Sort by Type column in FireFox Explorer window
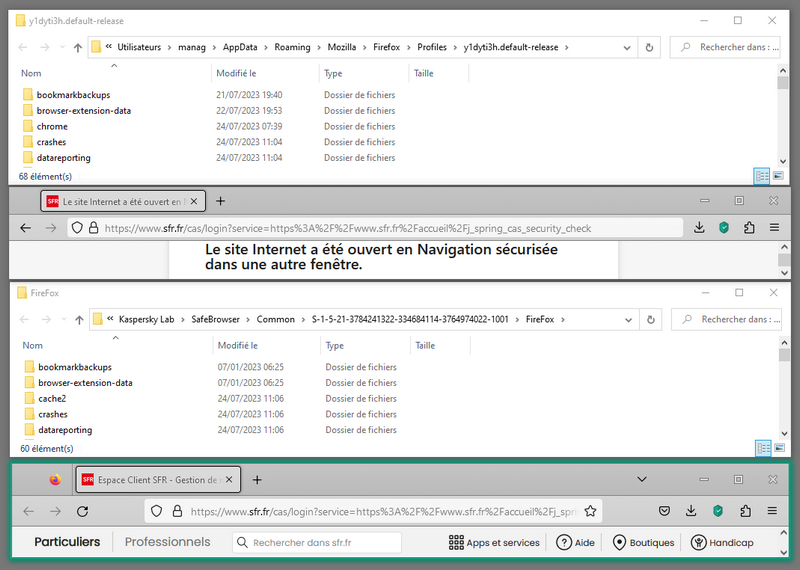800x570 pixels. tap(335, 345)
